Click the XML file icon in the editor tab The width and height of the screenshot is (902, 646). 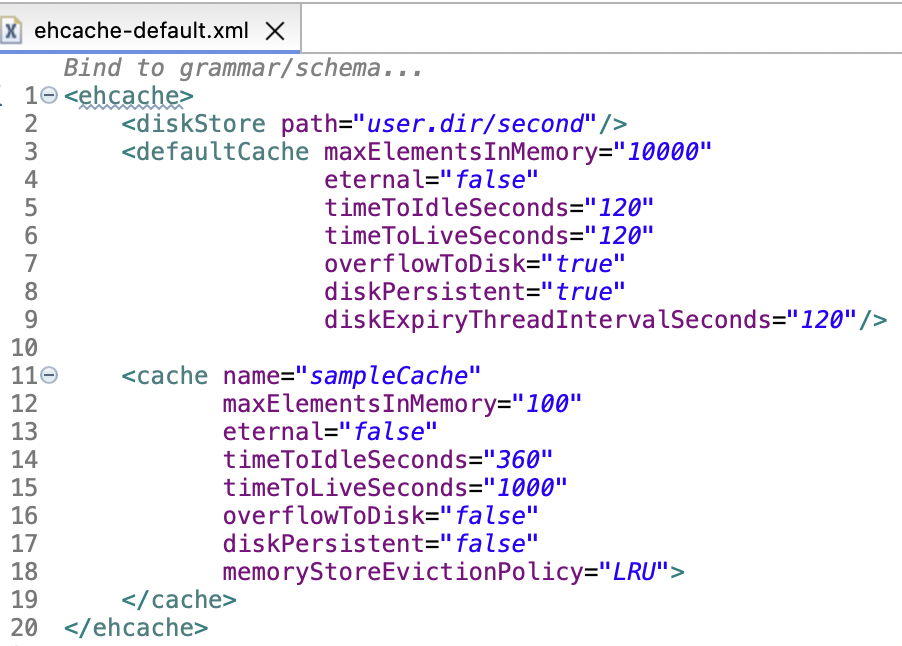(x=13, y=30)
